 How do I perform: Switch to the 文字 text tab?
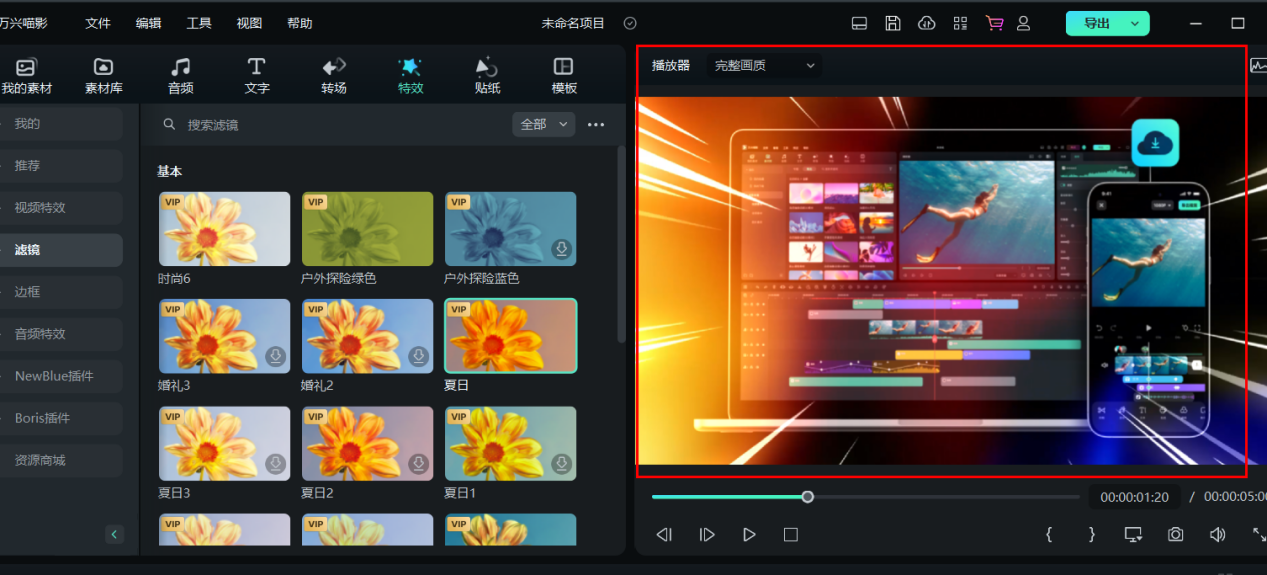pos(257,76)
